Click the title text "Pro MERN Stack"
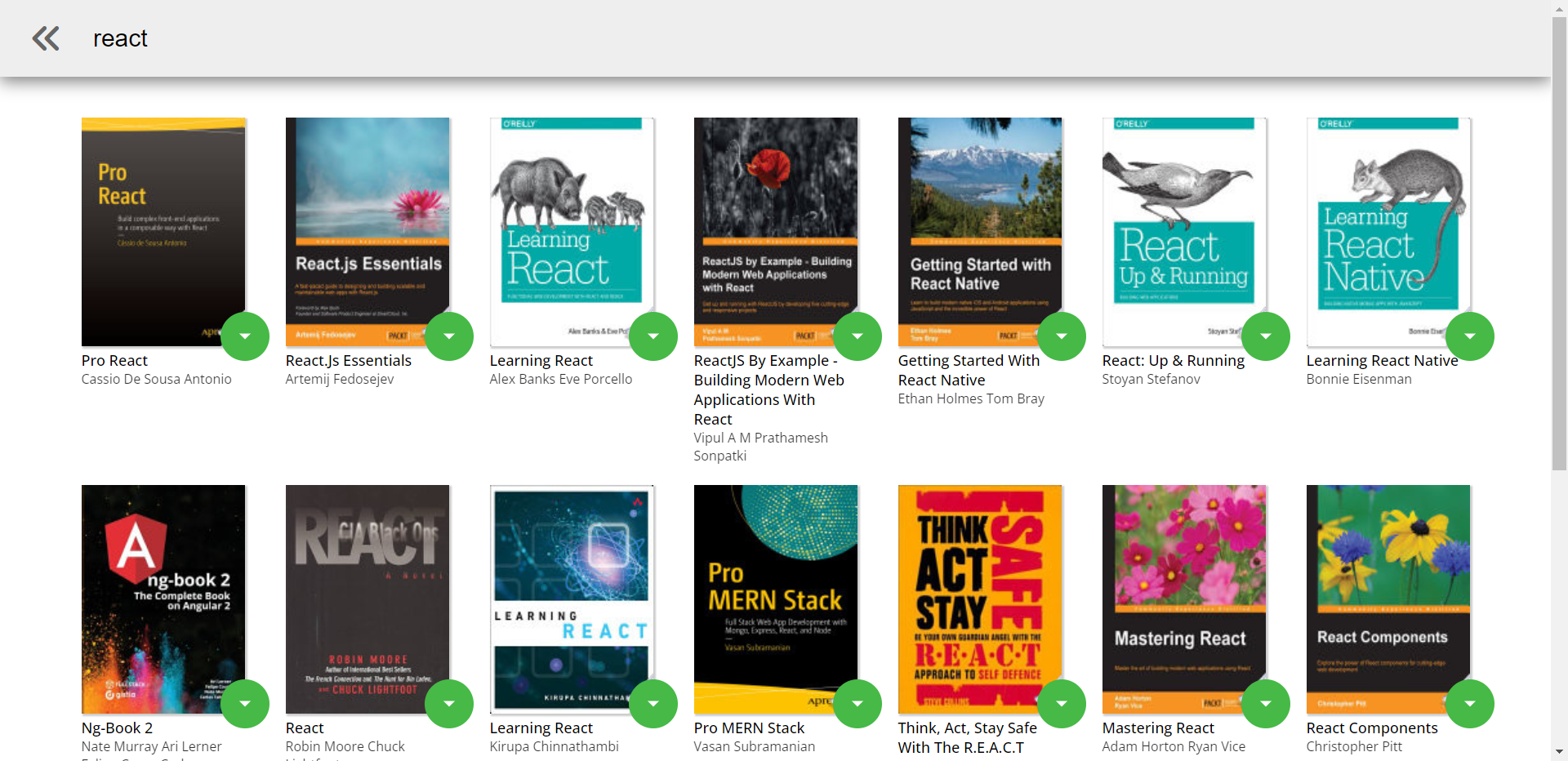 (x=749, y=728)
